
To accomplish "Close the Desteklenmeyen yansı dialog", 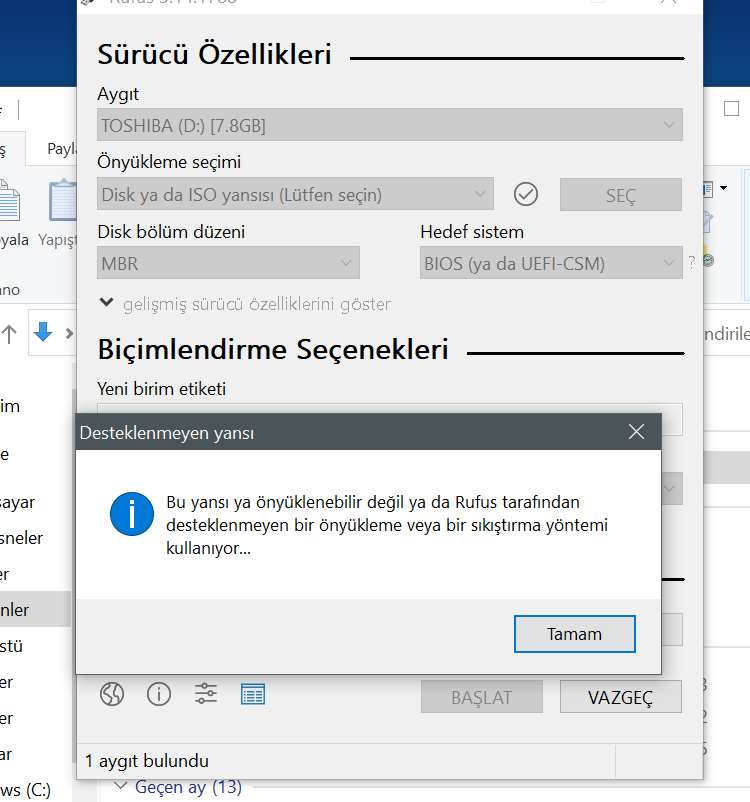I will coord(636,432).
